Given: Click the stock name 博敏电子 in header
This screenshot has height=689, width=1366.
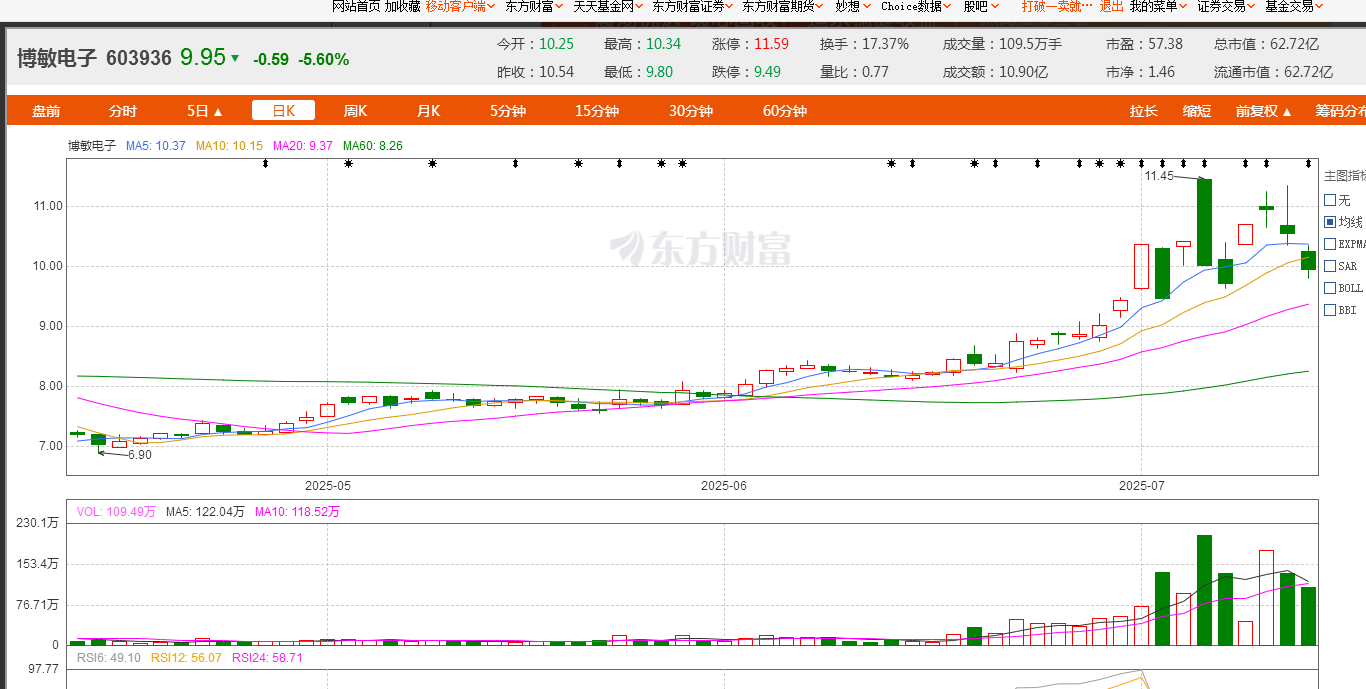Looking at the screenshot, I should click(57, 58).
